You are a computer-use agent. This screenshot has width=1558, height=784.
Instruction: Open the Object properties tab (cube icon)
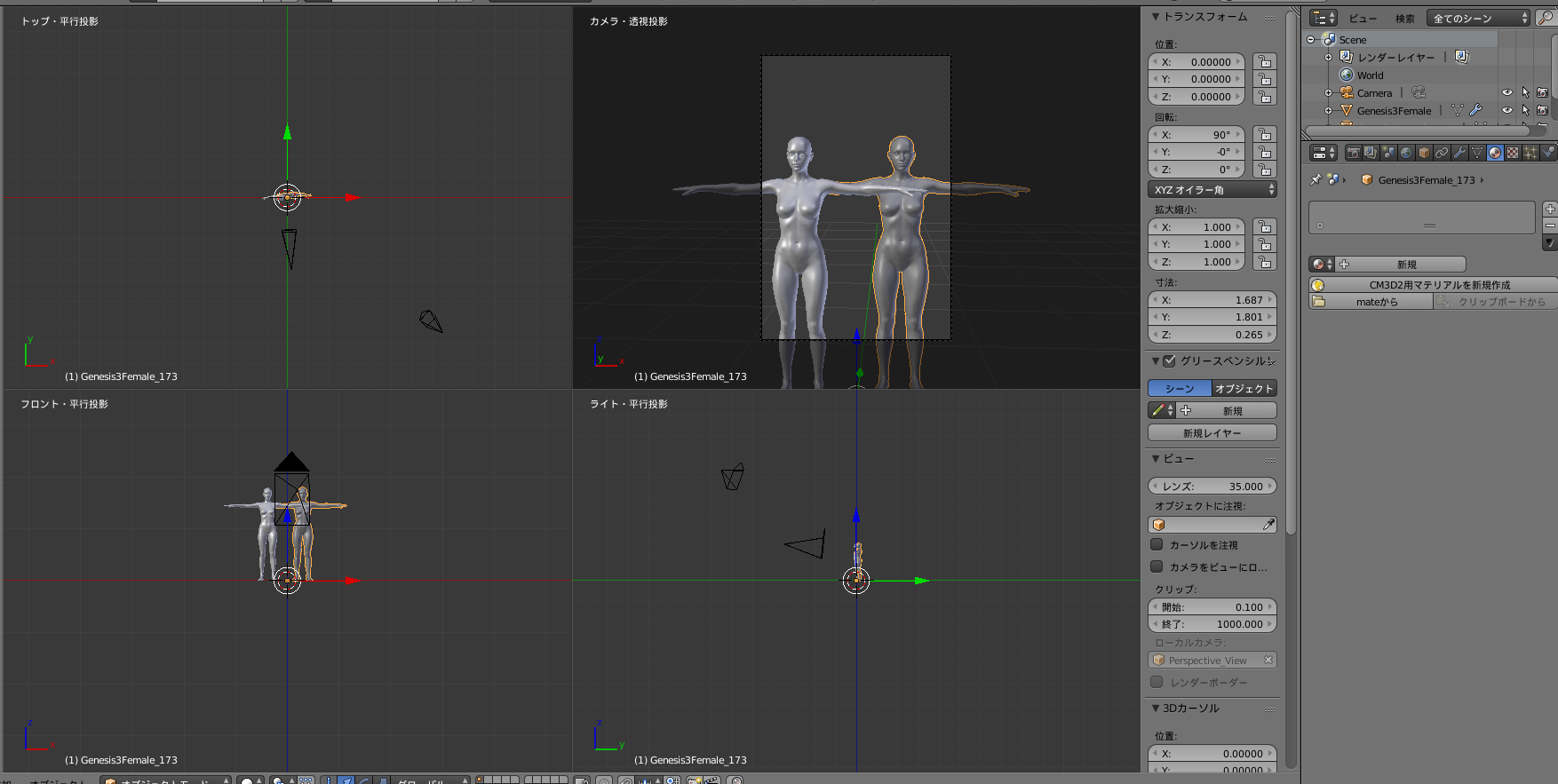(1424, 153)
